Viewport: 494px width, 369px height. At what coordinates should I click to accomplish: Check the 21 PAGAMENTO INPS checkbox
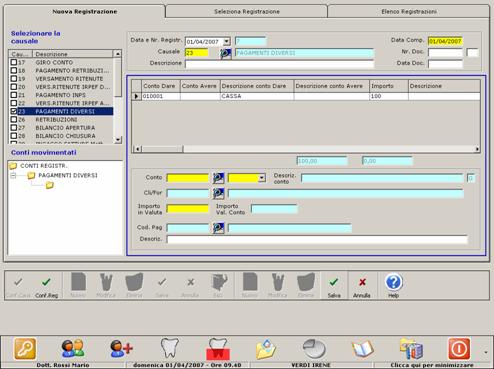[x=14, y=95]
